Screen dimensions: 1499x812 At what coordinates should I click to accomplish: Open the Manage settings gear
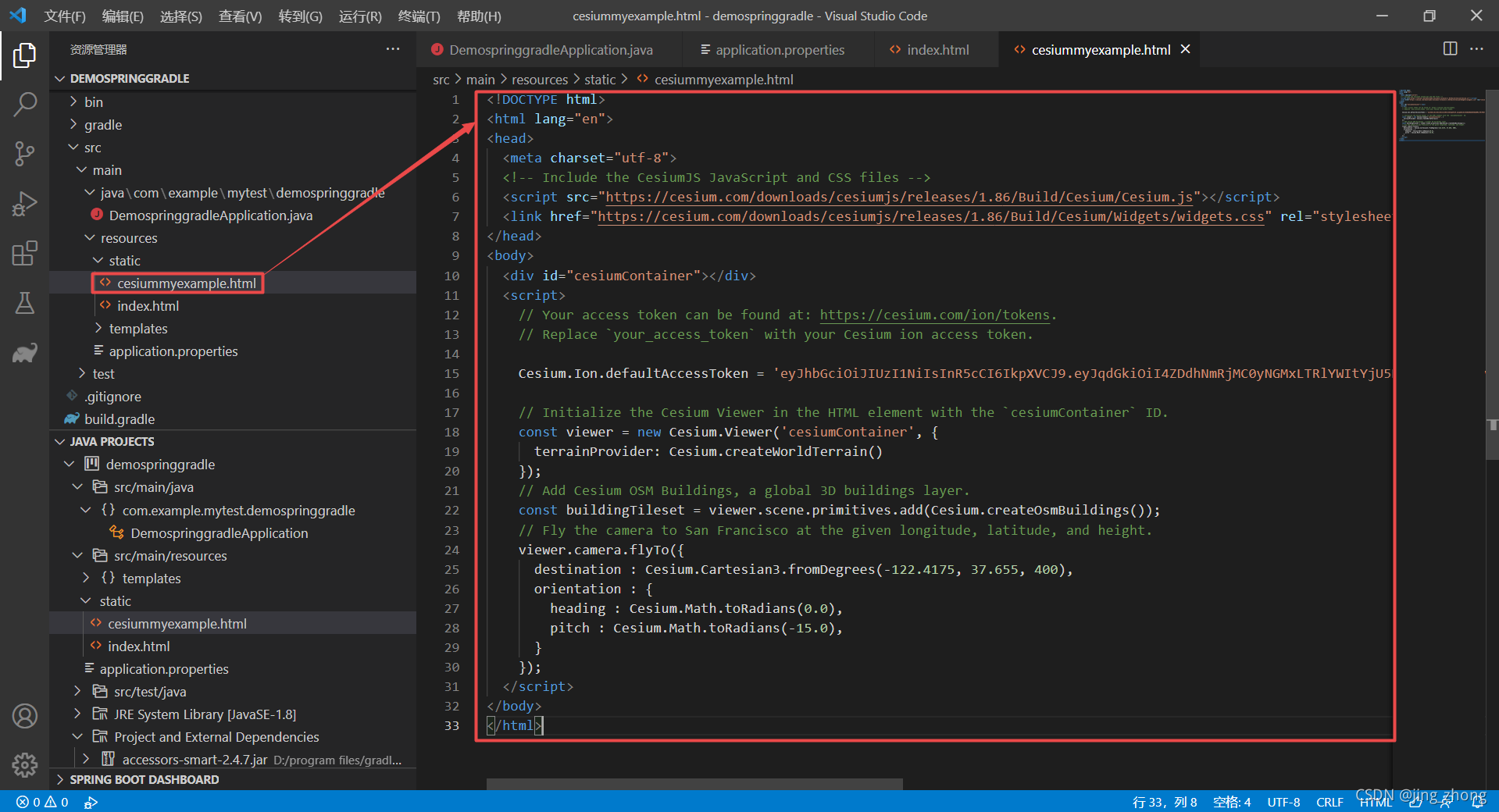point(25,765)
